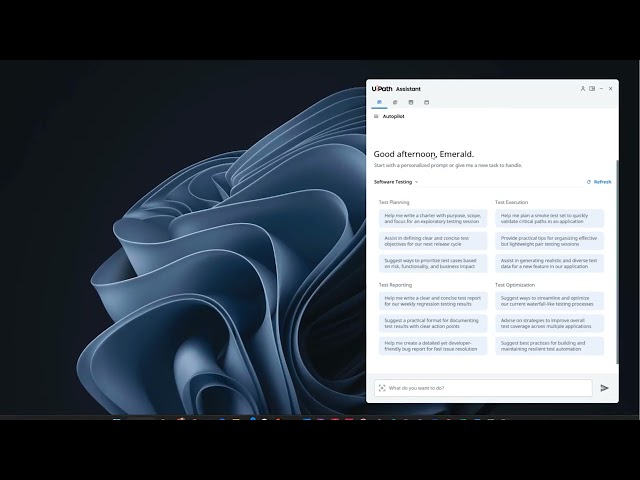Image resolution: width=640 pixels, height=480 pixels.
Task: Click the 'Test Optimization' heading text
Action: (x=515, y=285)
